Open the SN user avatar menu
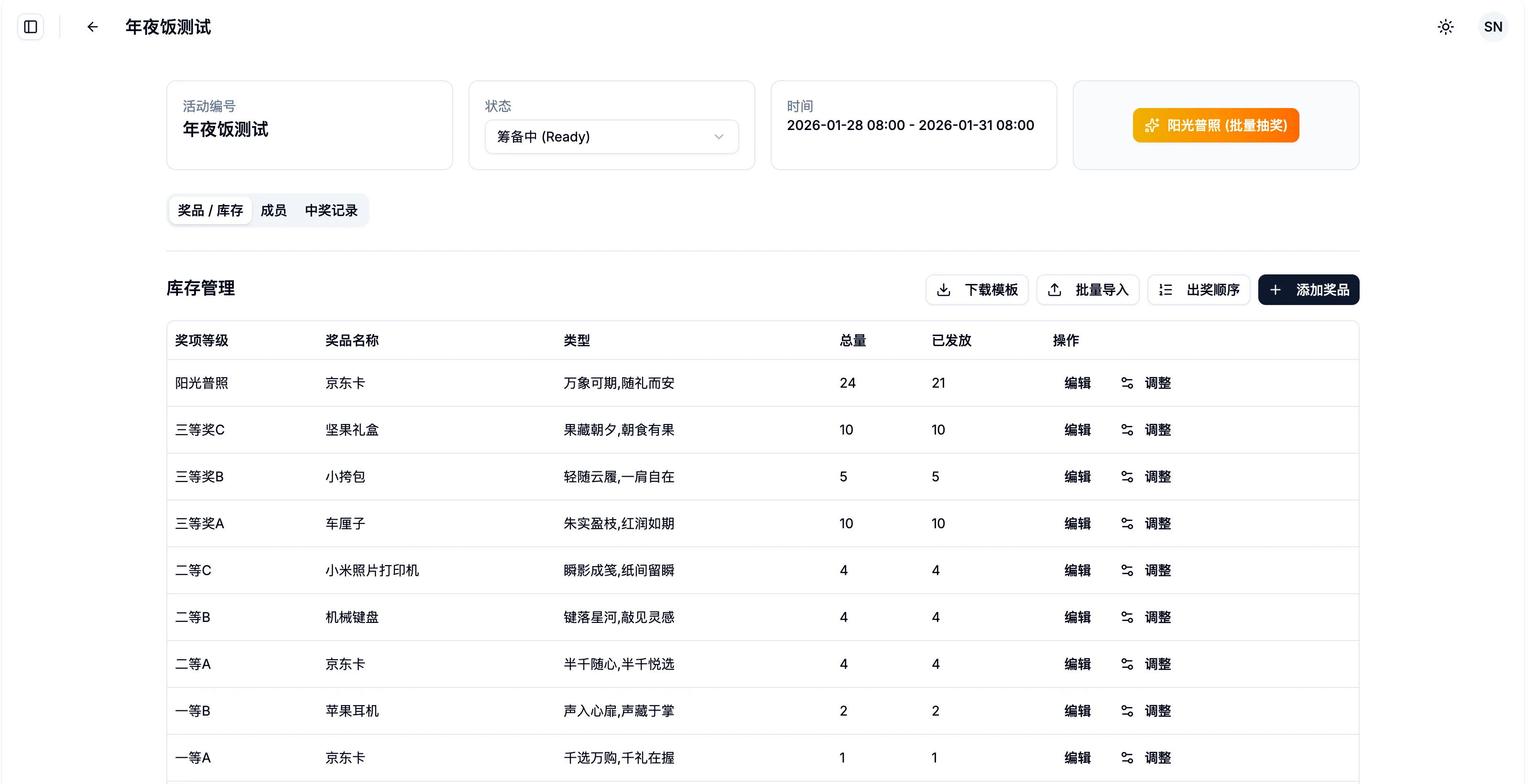The image size is (1526, 784). 1492,27
